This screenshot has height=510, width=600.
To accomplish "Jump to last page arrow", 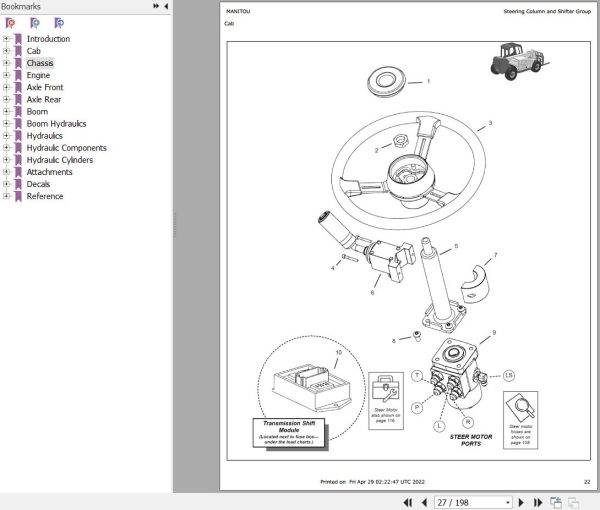I will point(538,502).
